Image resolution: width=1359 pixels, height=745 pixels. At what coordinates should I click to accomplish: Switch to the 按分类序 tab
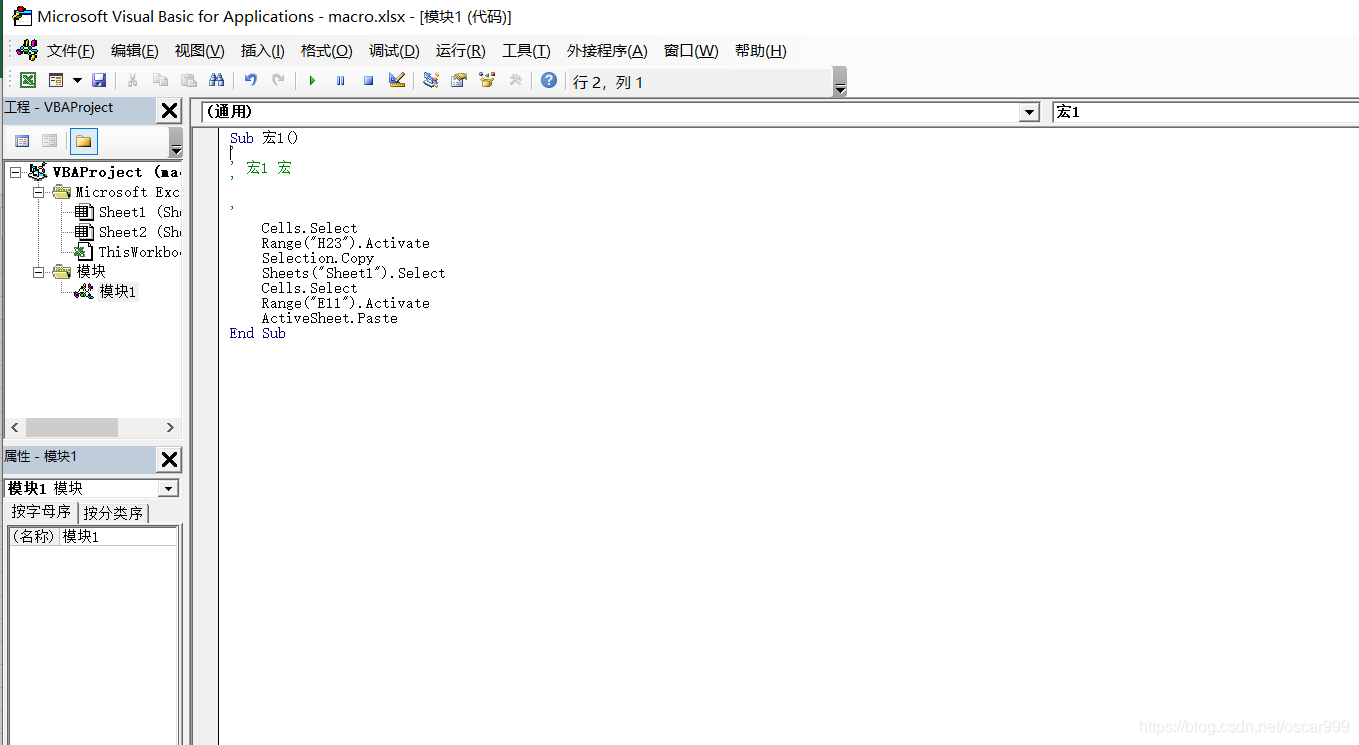(113, 513)
